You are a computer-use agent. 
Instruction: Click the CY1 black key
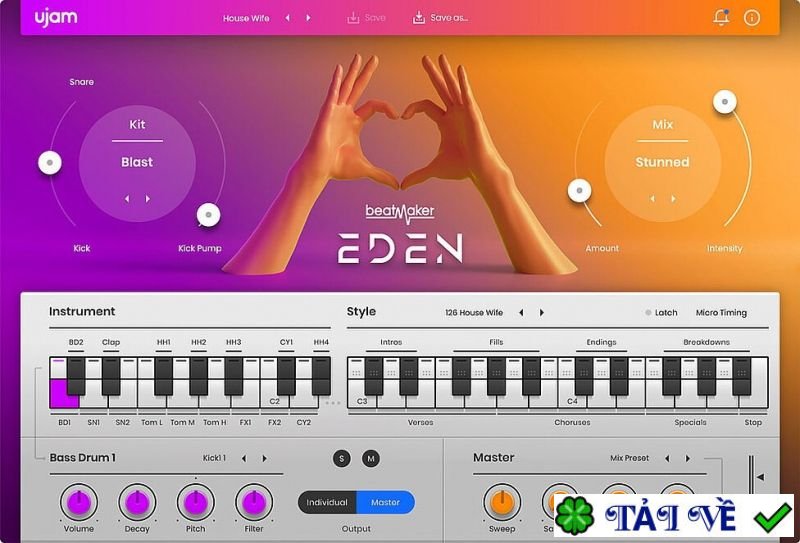pyautogui.click(x=286, y=376)
